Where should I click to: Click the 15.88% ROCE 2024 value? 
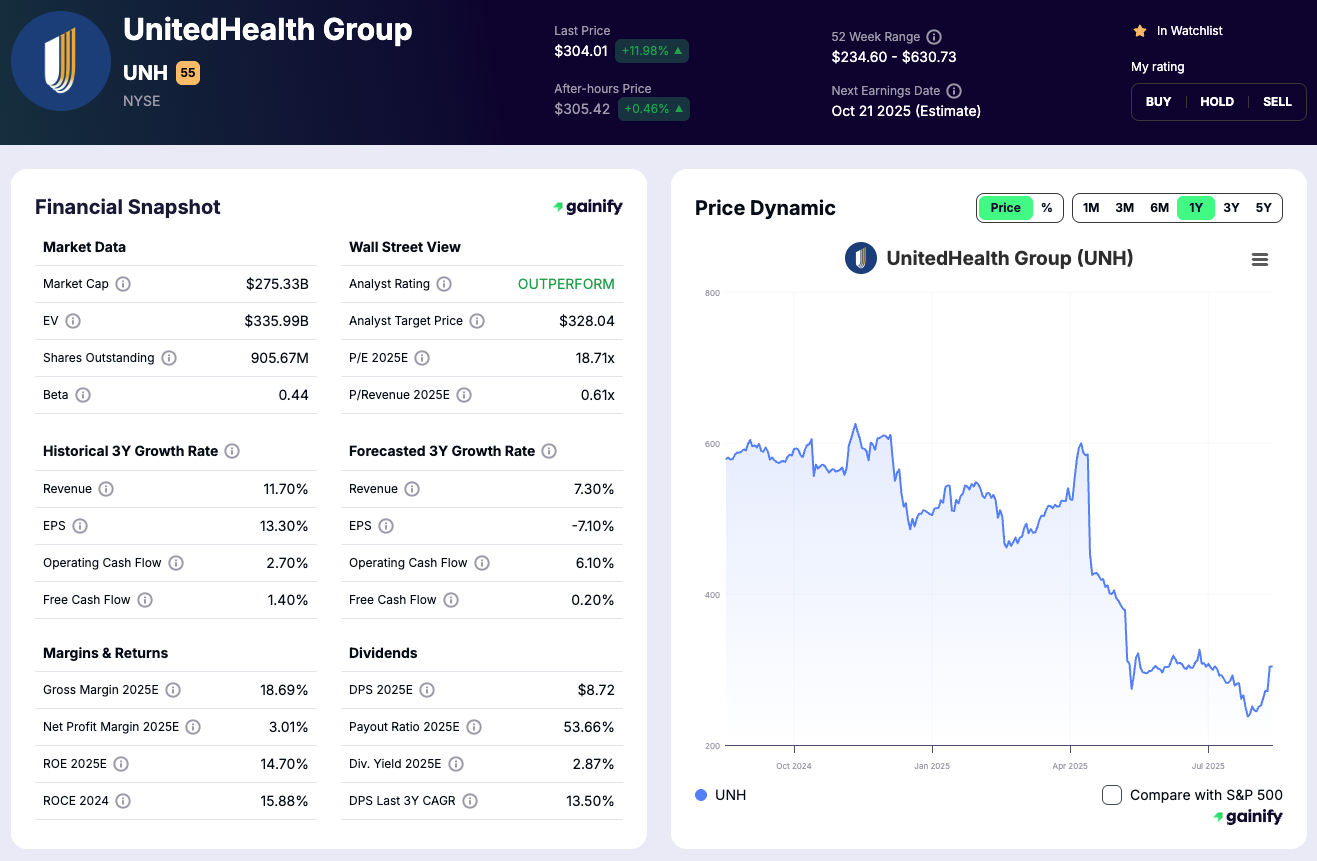(x=284, y=801)
